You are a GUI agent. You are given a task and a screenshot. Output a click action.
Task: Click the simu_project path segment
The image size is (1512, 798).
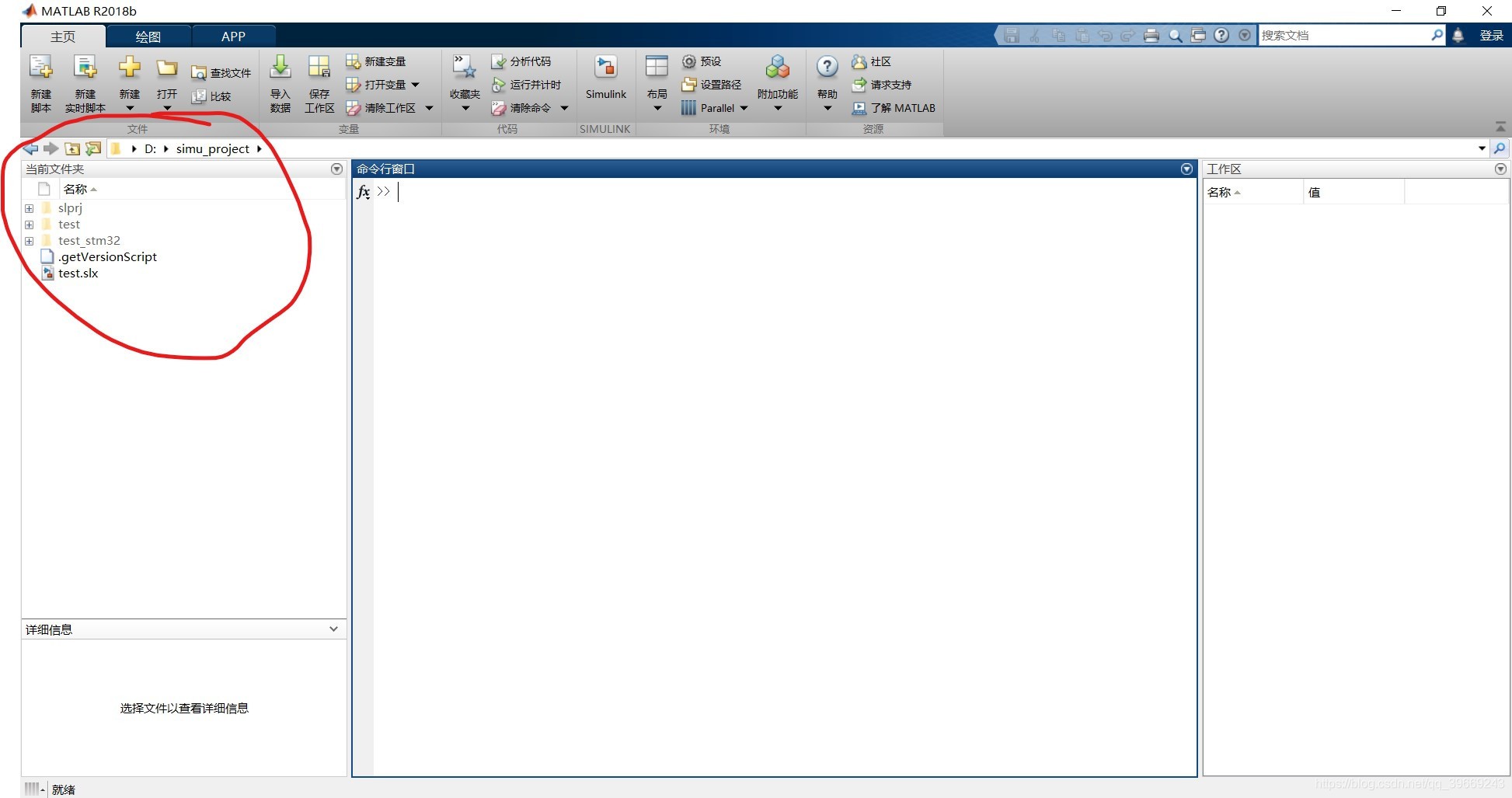point(213,148)
